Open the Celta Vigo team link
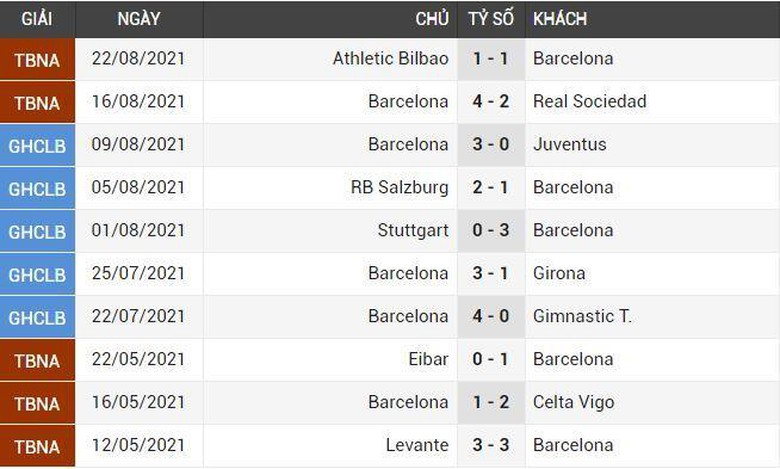780x469 pixels. (x=573, y=402)
